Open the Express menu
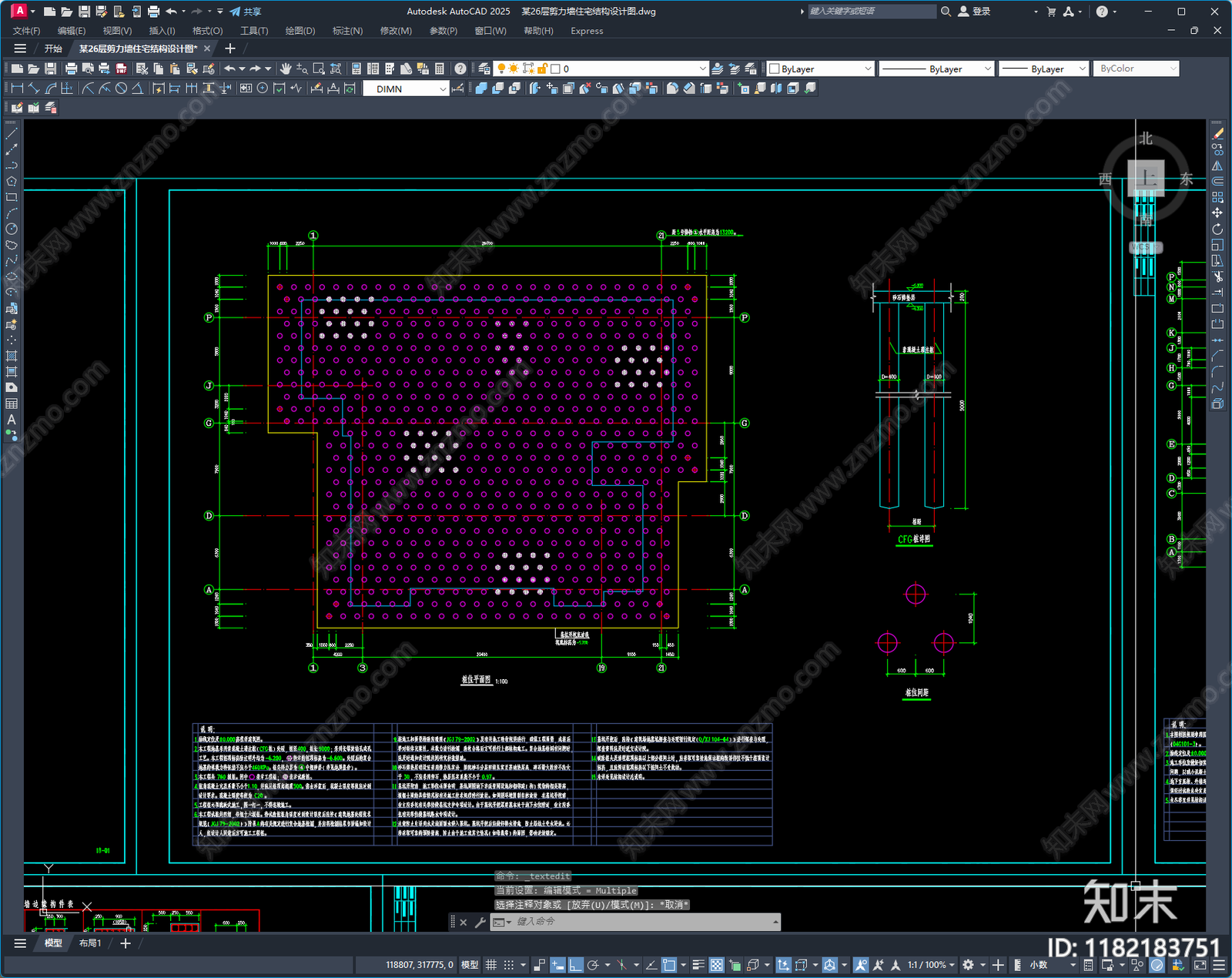 (x=587, y=31)
